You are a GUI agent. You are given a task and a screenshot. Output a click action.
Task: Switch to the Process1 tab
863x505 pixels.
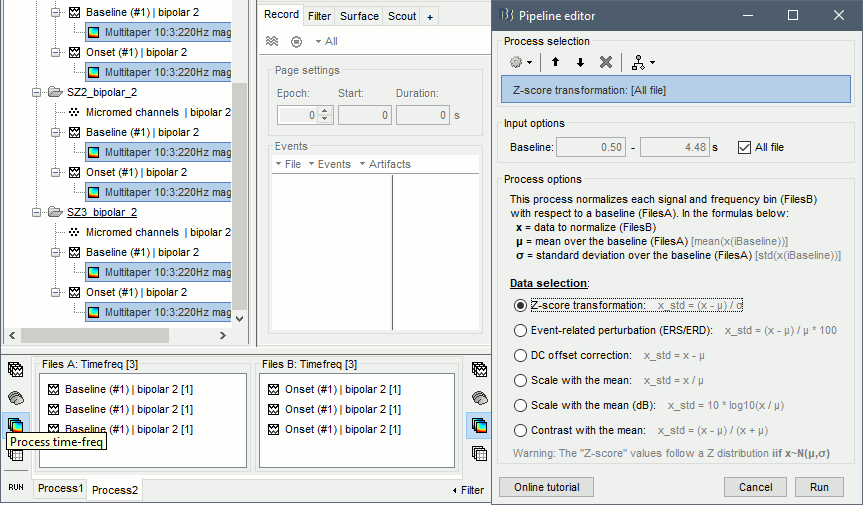[60, 488]
